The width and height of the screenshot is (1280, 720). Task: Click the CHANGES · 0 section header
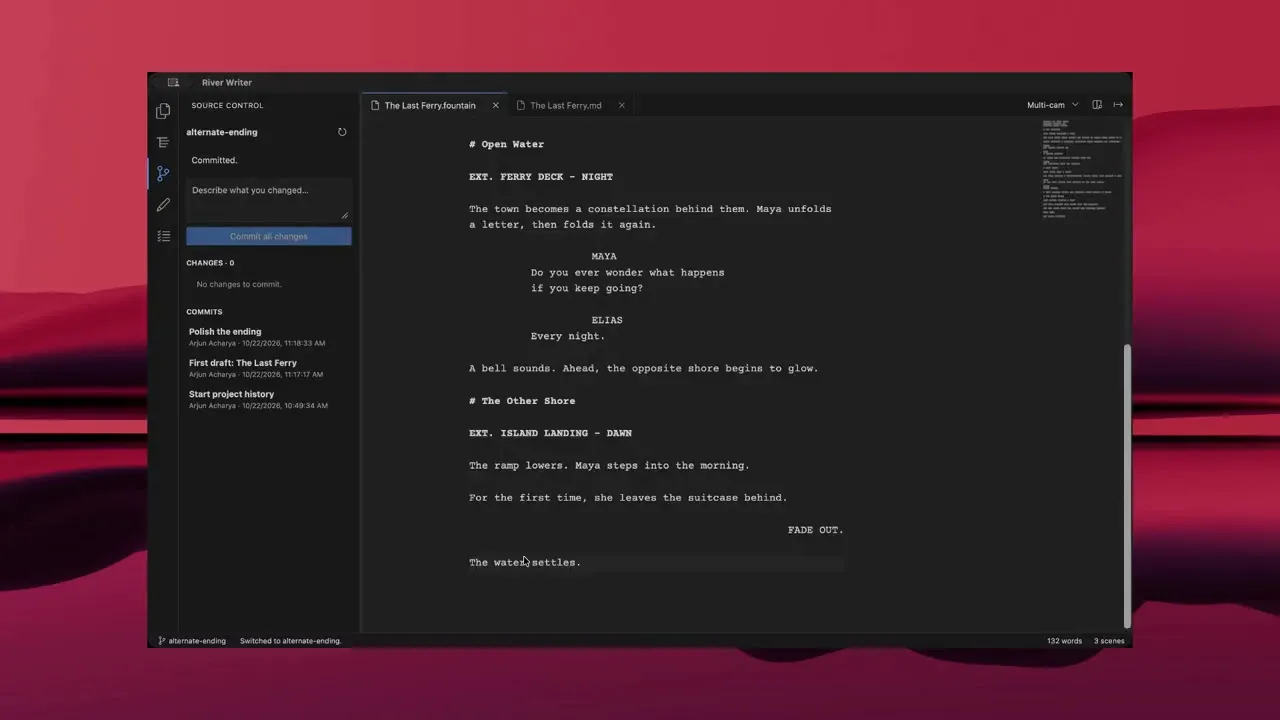point(210,263)
